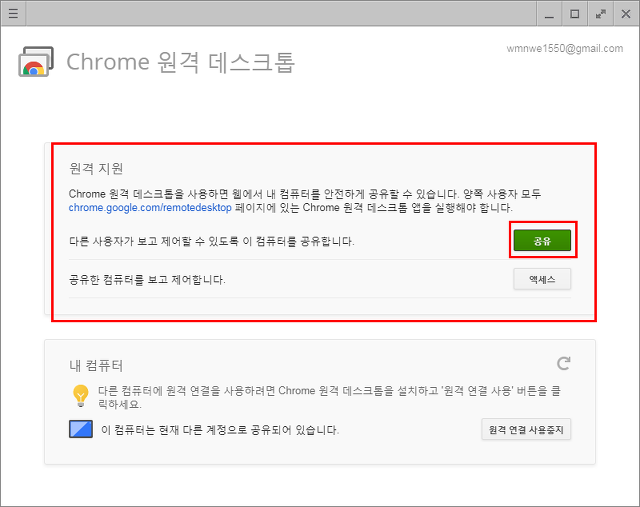Click the green 공유 button
Viewport: 640px width, 507px height.
(542, 240)
